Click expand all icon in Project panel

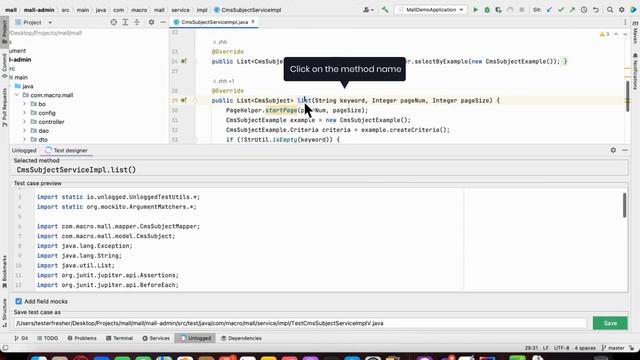[125, 22]
